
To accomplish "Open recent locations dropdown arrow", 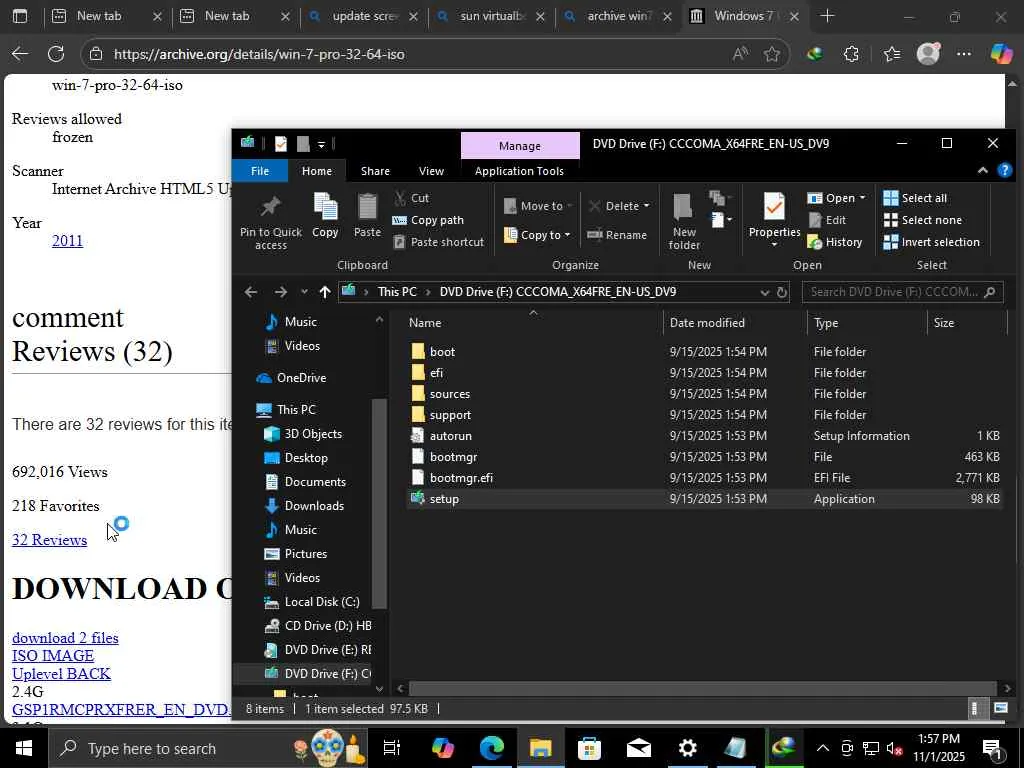I will pyautogui.click(x=304, y=292).
